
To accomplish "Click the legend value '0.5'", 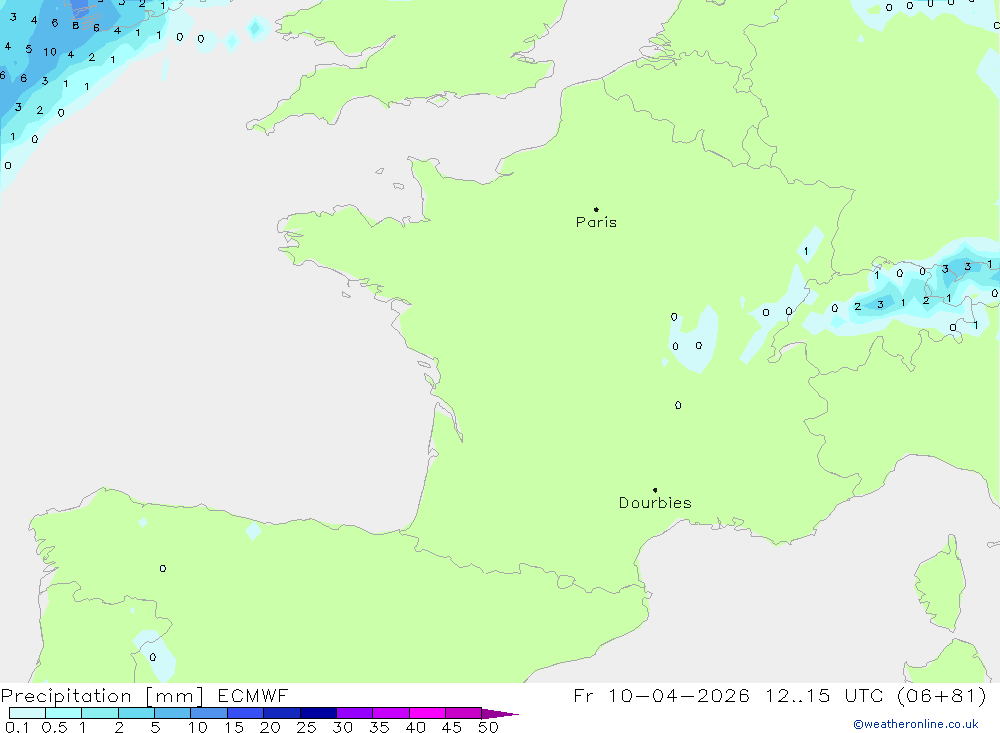I will [x=54, y=727].
